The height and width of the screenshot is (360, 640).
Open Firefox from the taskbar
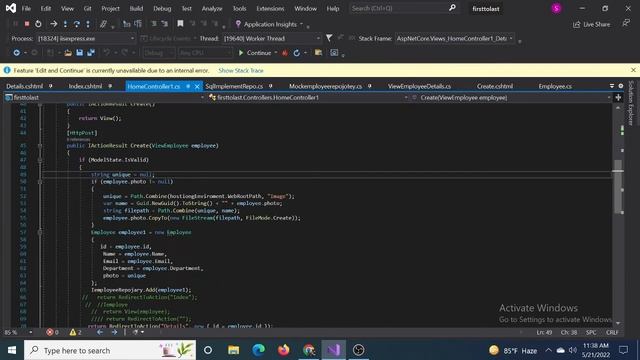(x=284, y=350)
